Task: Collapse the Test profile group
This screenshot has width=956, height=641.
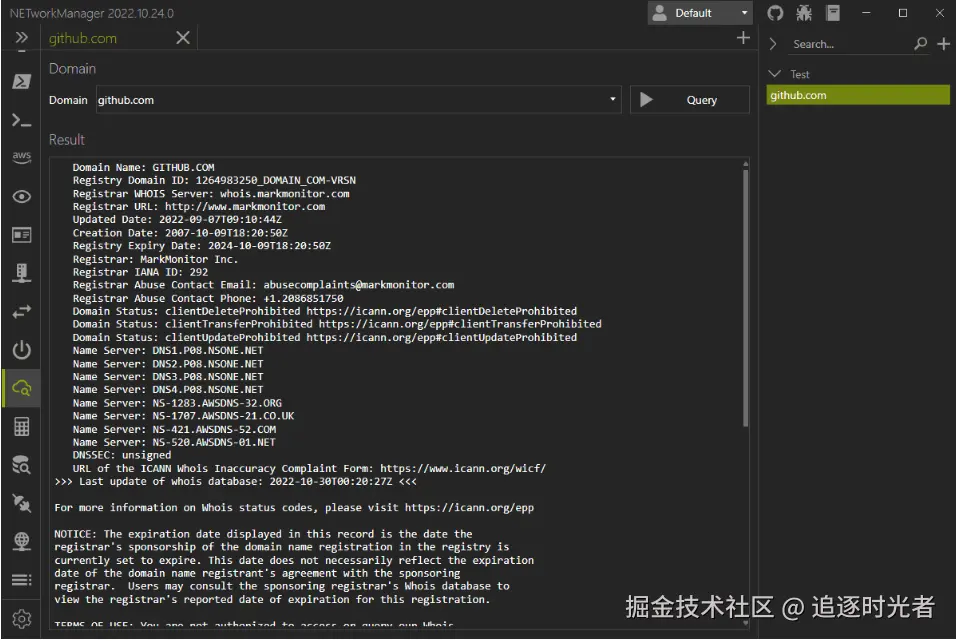Action: 774,74
